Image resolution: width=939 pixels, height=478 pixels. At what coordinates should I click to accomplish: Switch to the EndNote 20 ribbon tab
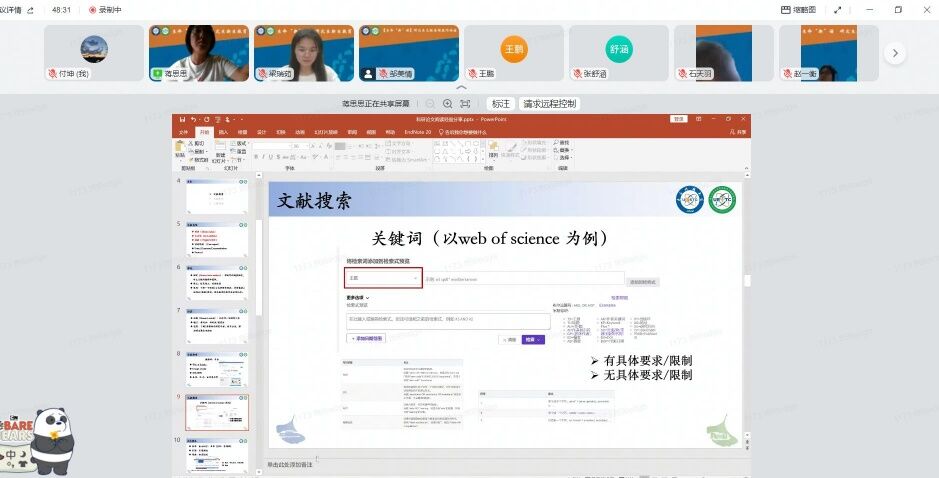pyautogui.click(x=417, y=131)
